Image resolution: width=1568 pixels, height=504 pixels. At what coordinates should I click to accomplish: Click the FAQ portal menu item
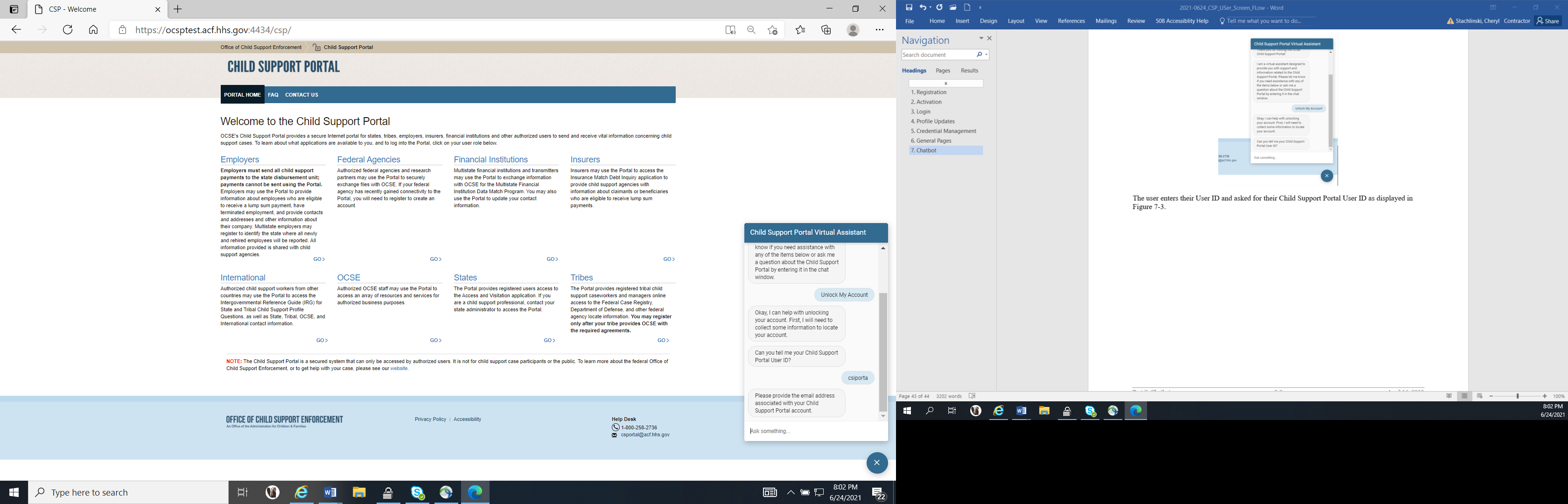point(273,95)
